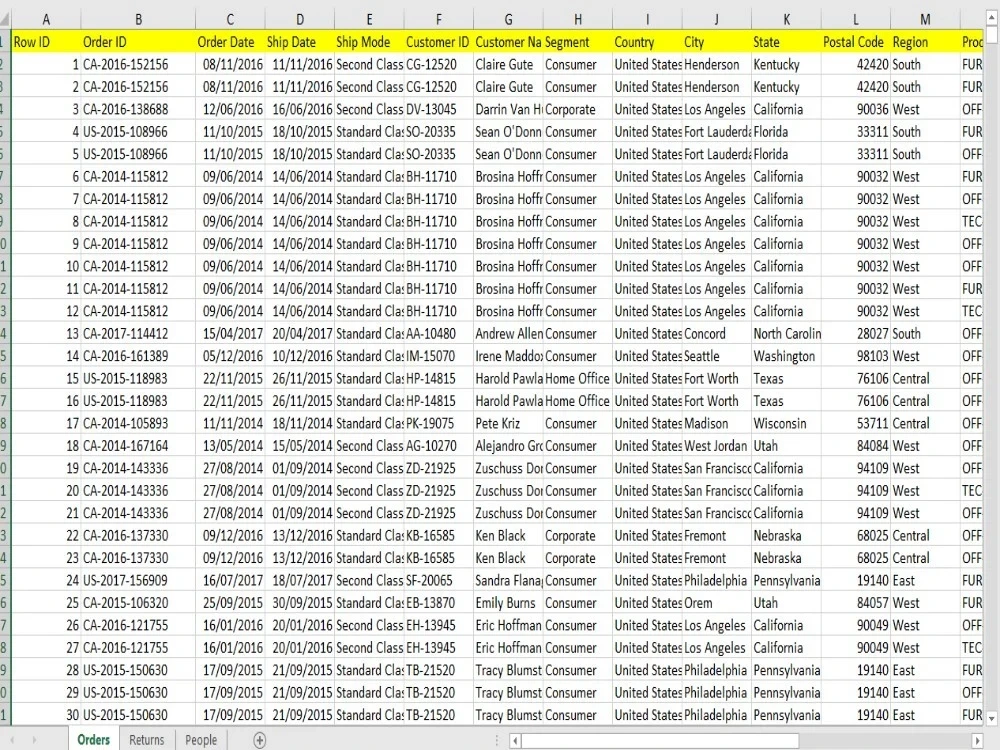Select customer ID cell AA-10480
Screen dimensions: 1000x750
pos(439,334)
